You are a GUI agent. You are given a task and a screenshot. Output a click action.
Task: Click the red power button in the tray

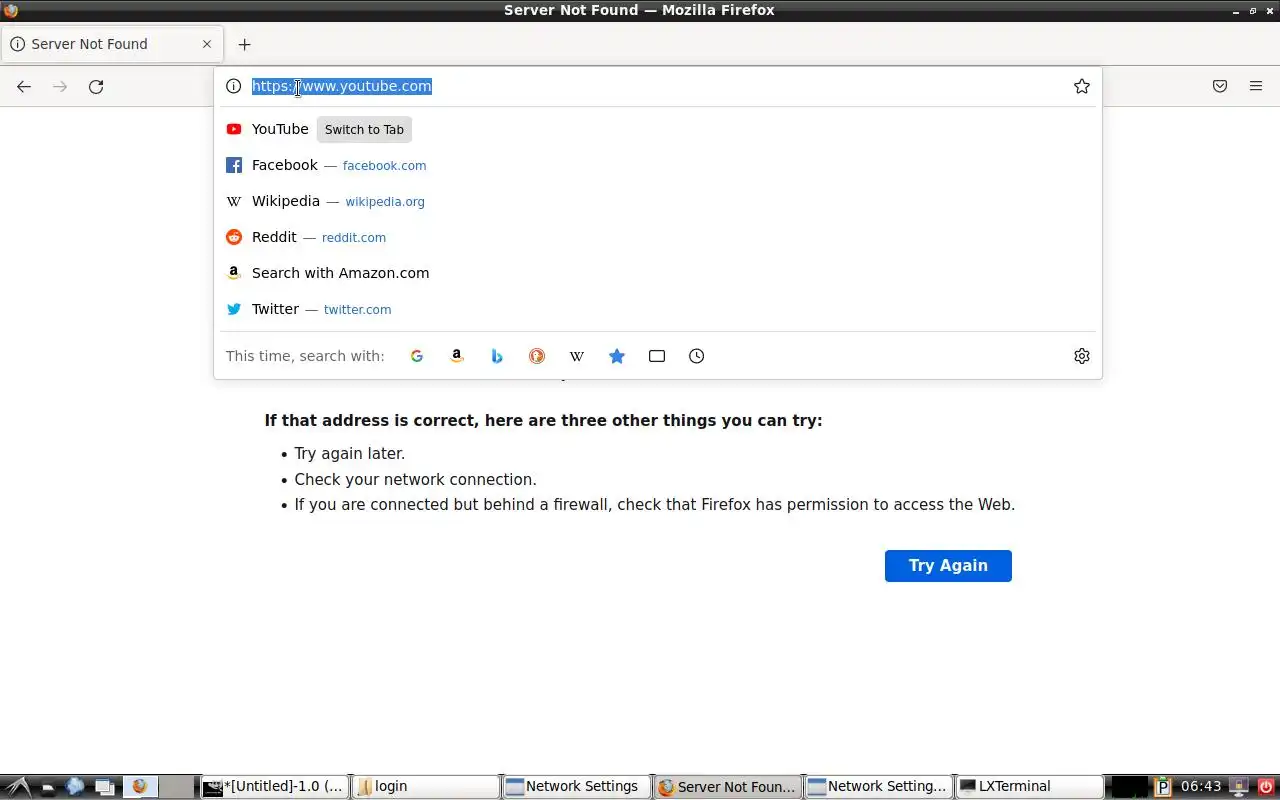pos(1267,787)
